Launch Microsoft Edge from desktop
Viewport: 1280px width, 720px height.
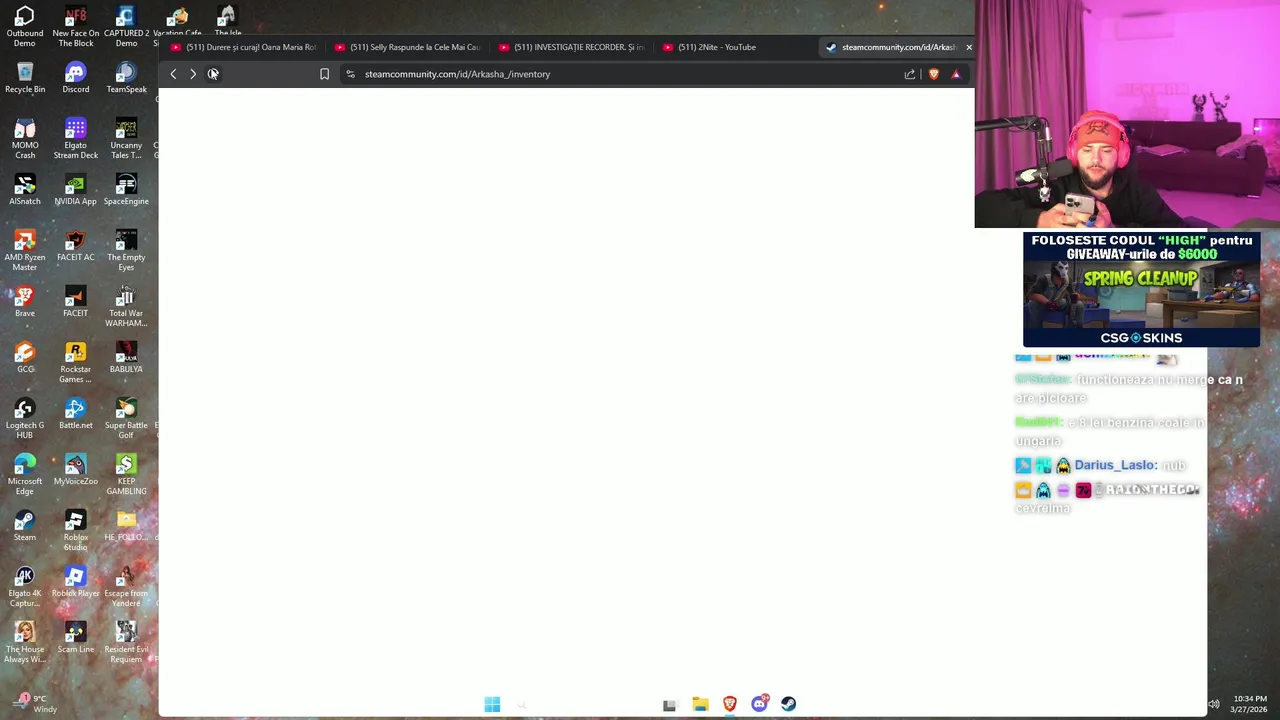(25, 474)
